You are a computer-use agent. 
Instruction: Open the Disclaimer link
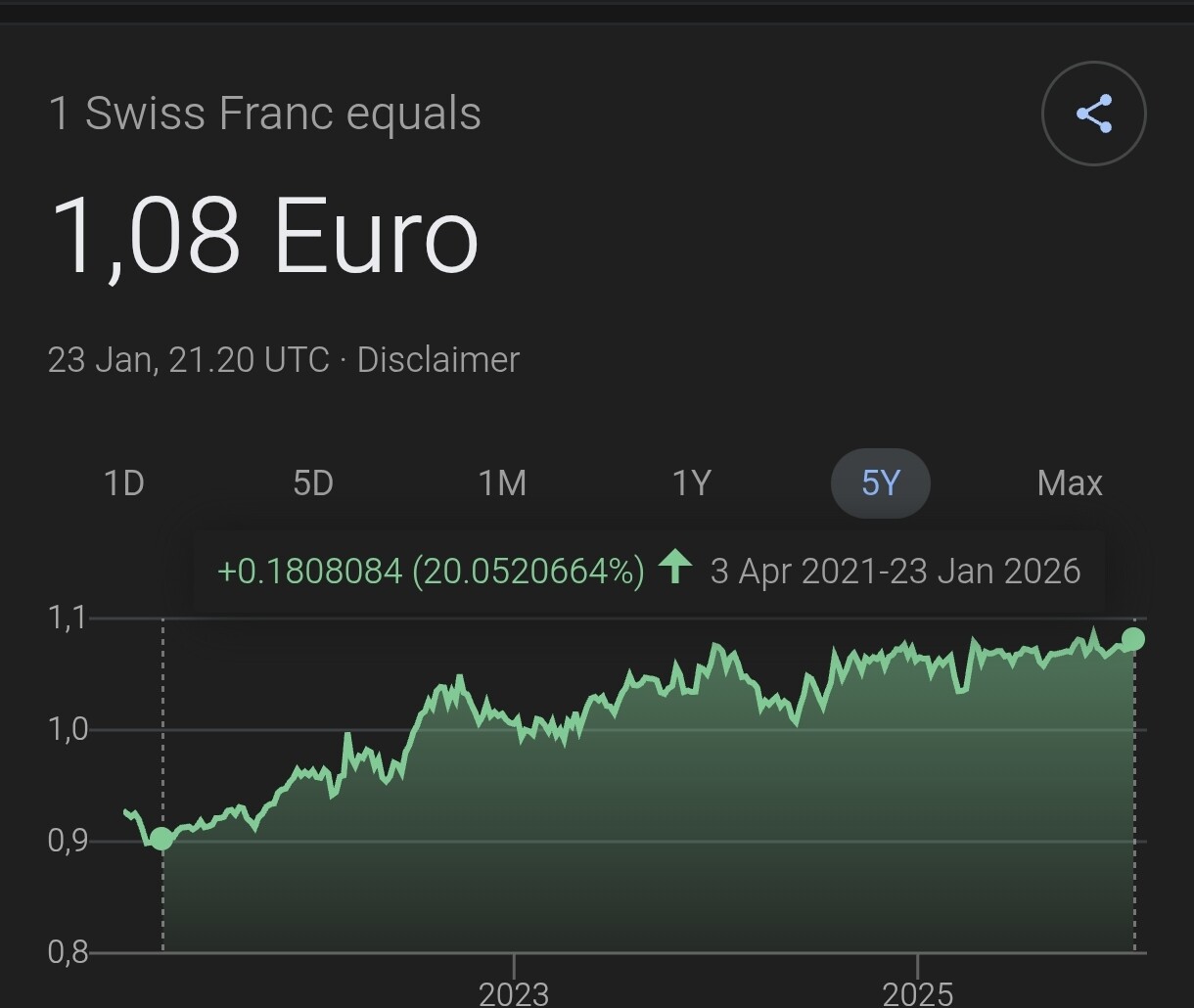(x=437, y=360)
